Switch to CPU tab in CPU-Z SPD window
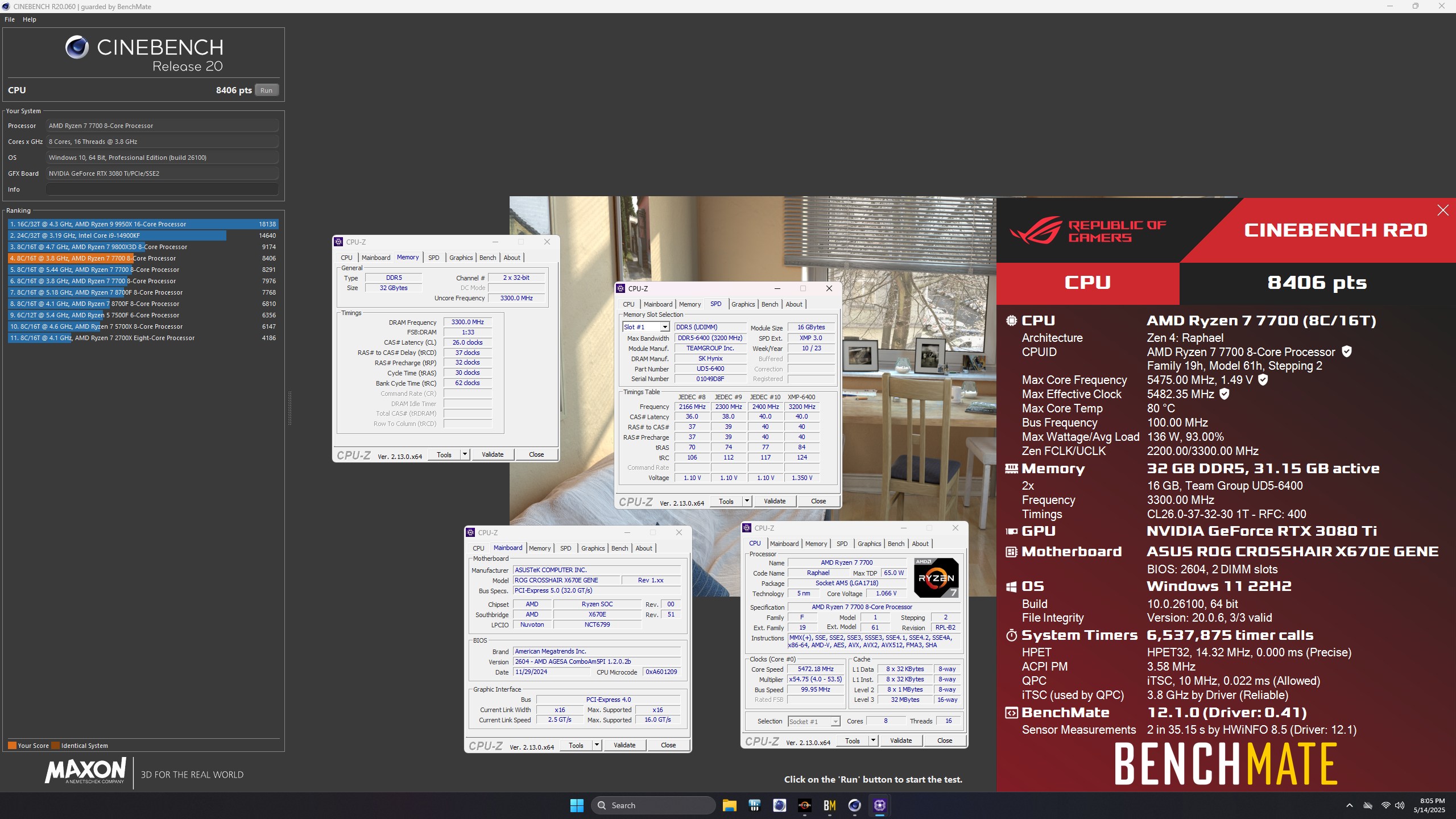 (628, 304)
